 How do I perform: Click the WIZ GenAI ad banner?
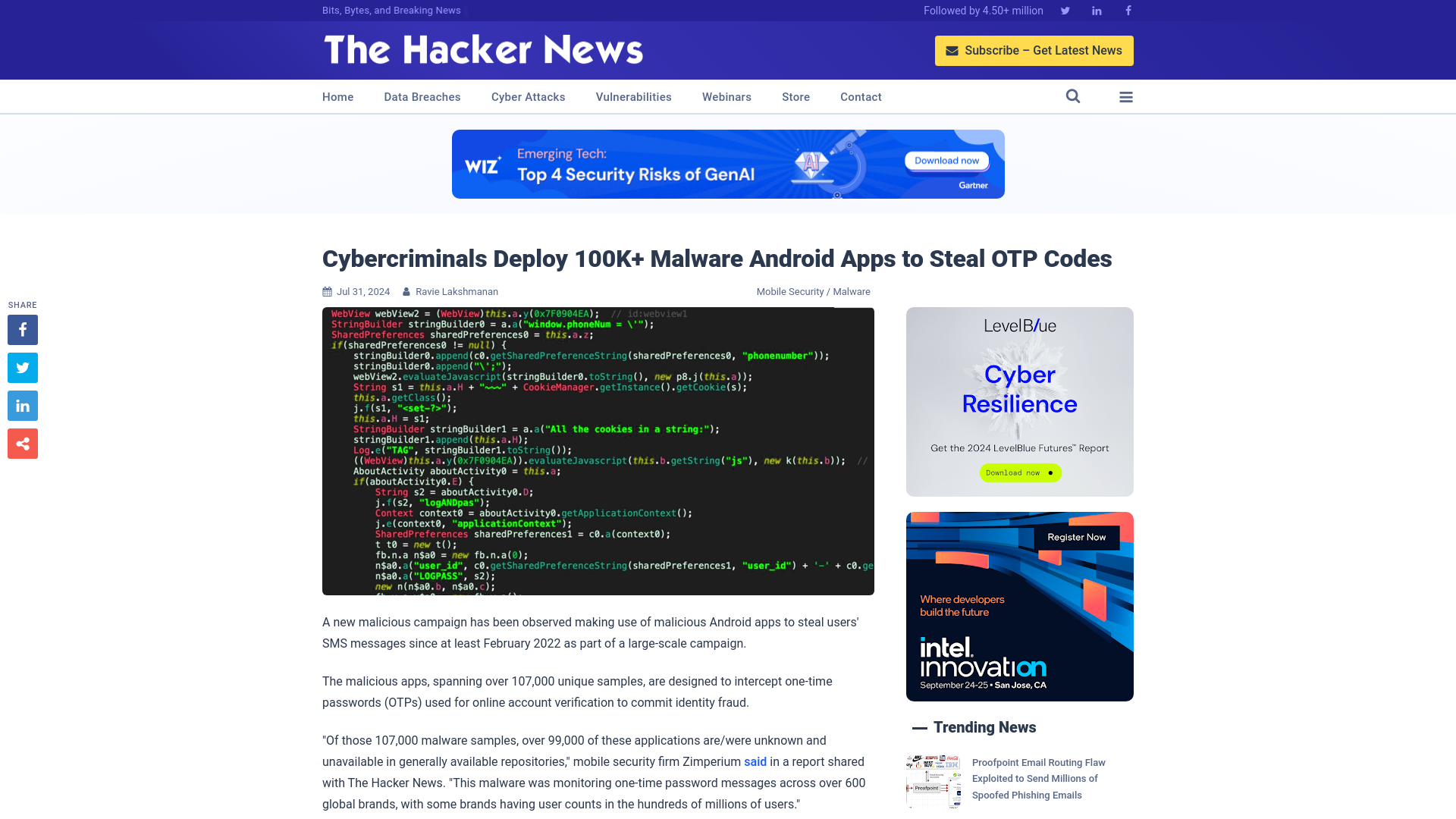[x=728, y=163]
